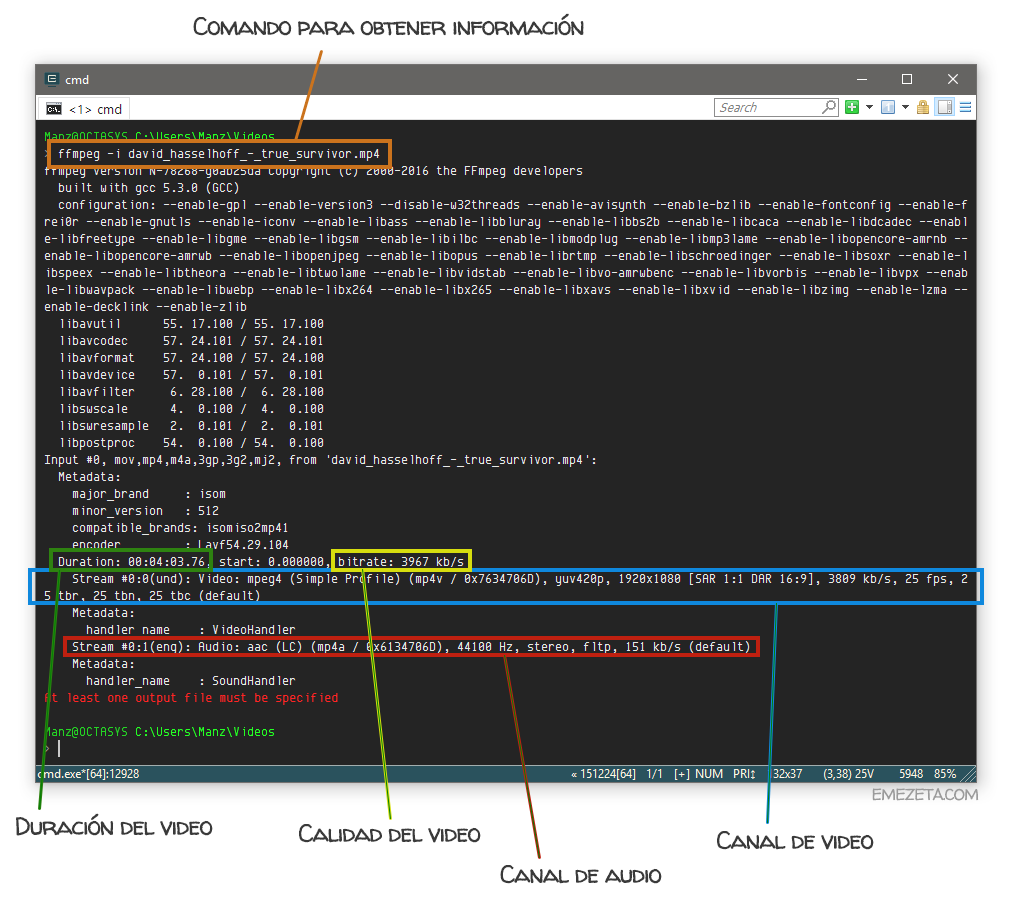Viewport: 1024px width, 900px height.
Task: Click the 'libavcodec 57. 24.101' row
Action: (x=191, y=341)
